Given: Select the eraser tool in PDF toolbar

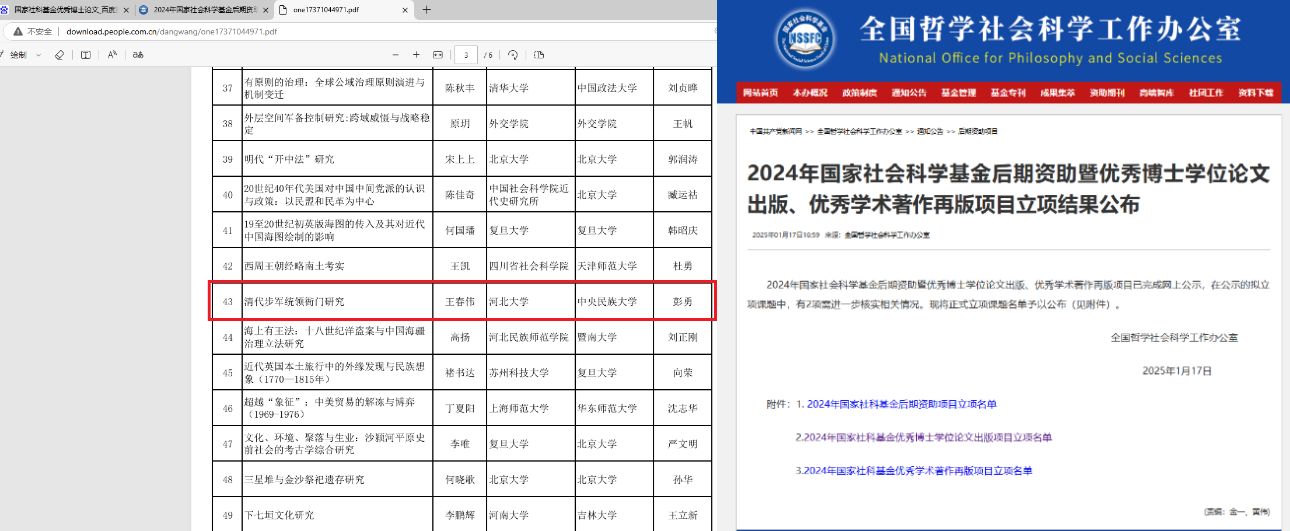Looking at the screenshot, I should pyautogui.click(x=59, y=54).
